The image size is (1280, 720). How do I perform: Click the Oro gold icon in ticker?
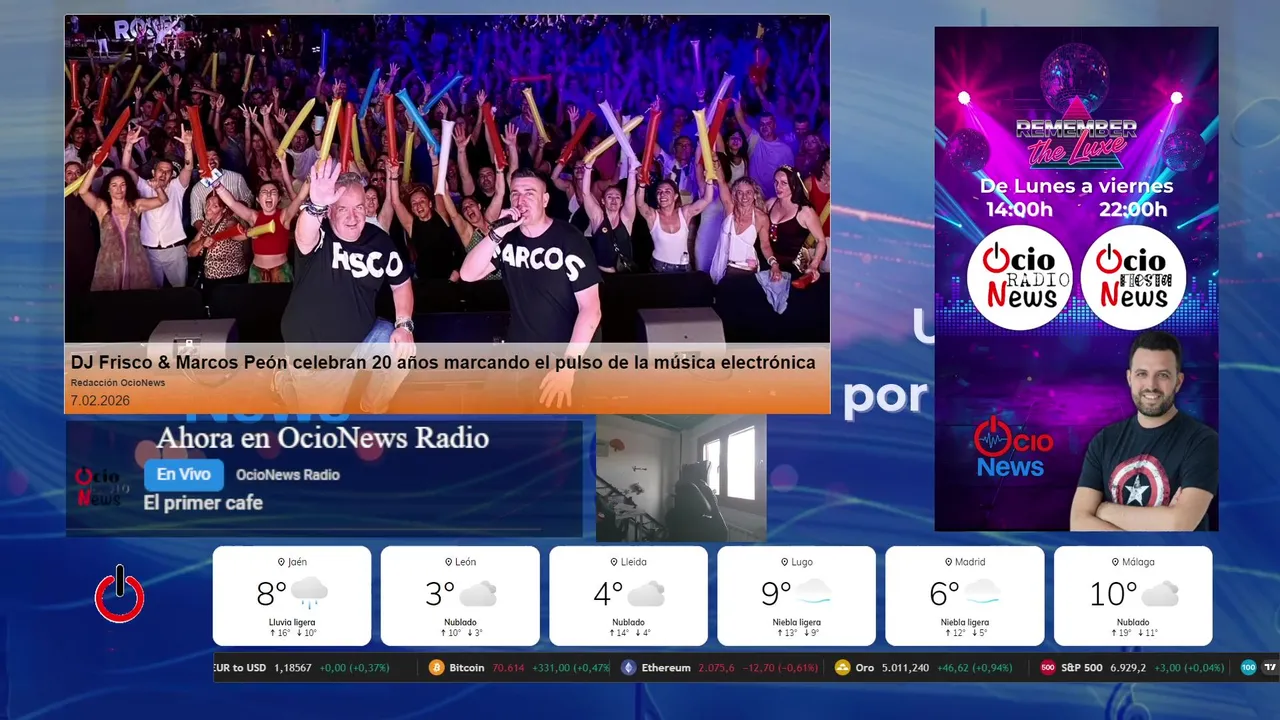tap(842, 667)
